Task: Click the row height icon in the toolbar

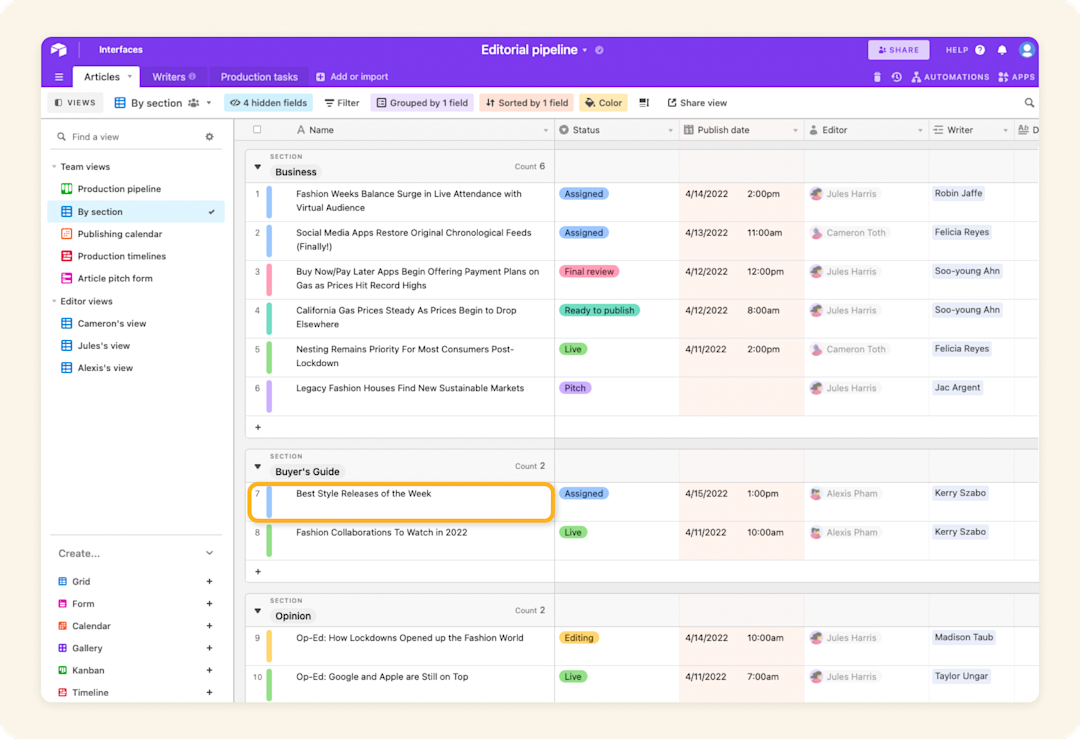Action: pyautogui.click(x=643, y=102)
